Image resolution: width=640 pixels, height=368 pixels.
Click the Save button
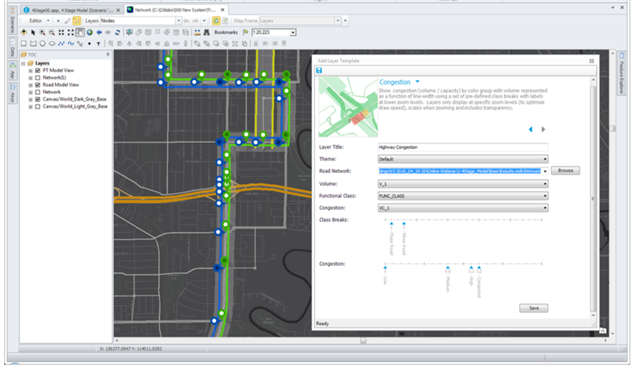[x=533, y=308]
